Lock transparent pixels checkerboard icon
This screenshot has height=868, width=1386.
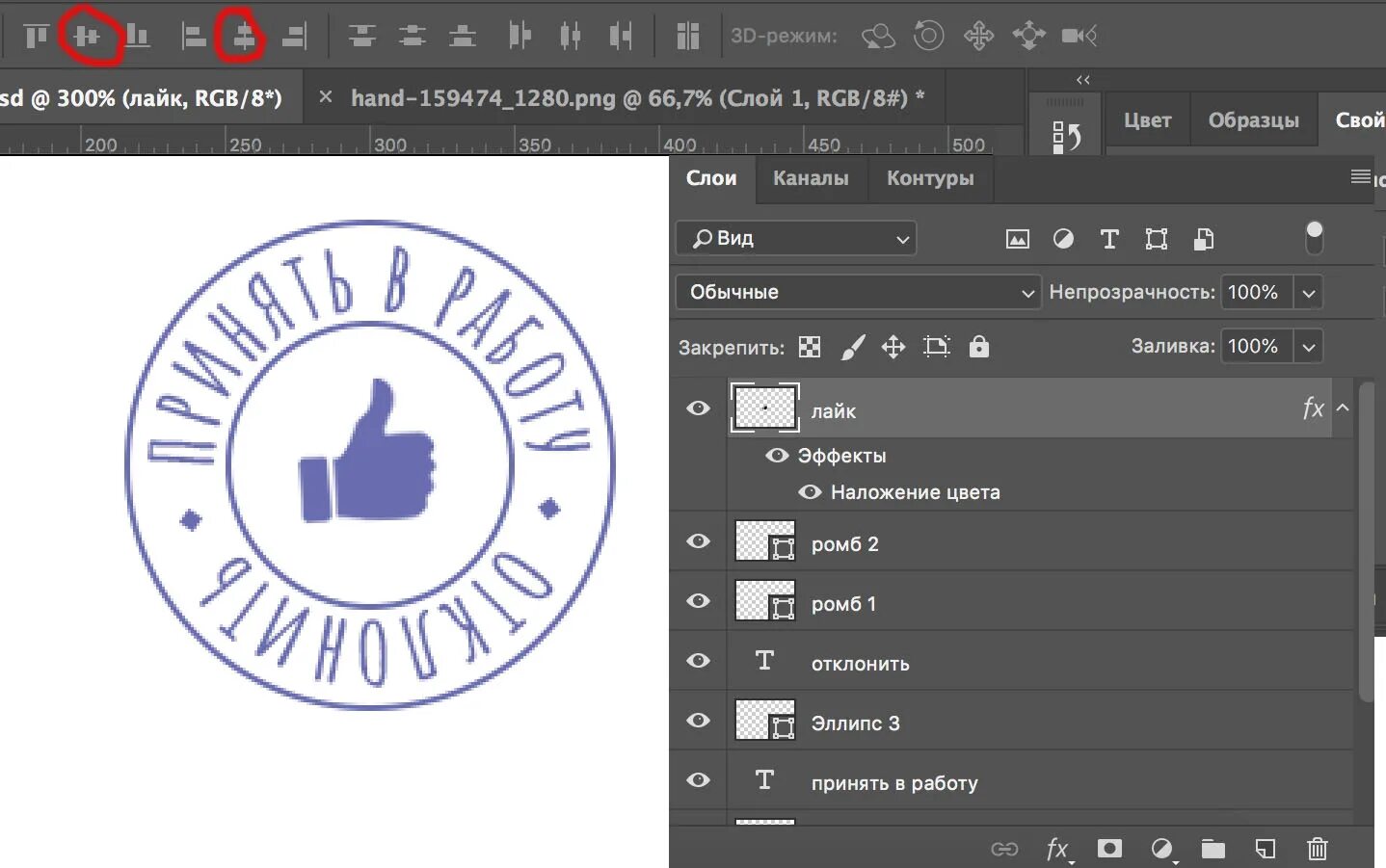810,347
